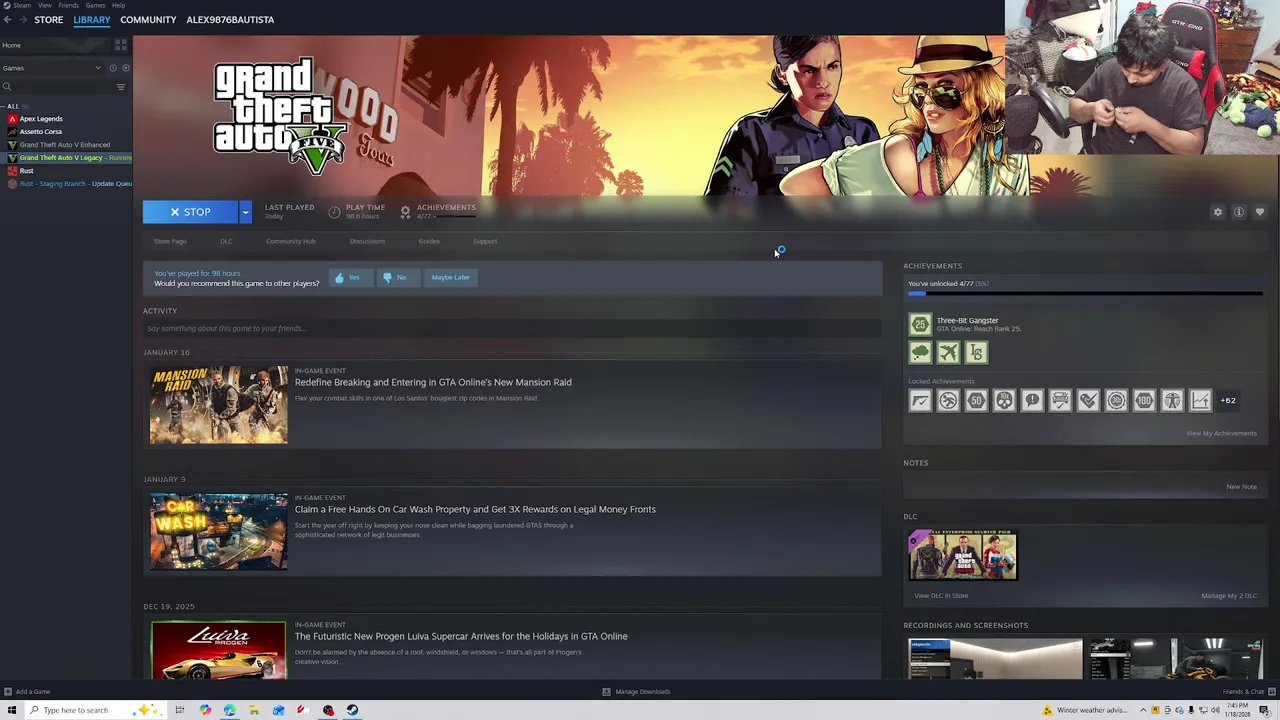Open the View menu
The width and height of the screenshot is (1280, 720).
[x=45, y=5]
